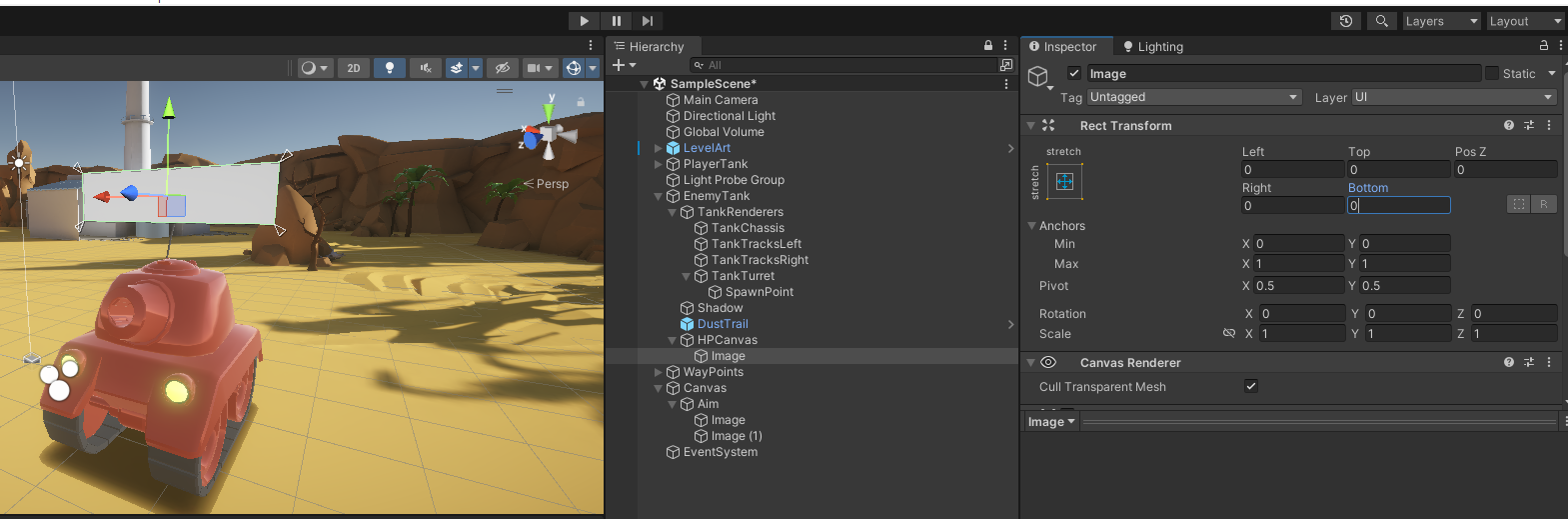This screenshot has width=1568, height=519.
Task: Expand the WayPoints node
Action: [x=659, y=372]
